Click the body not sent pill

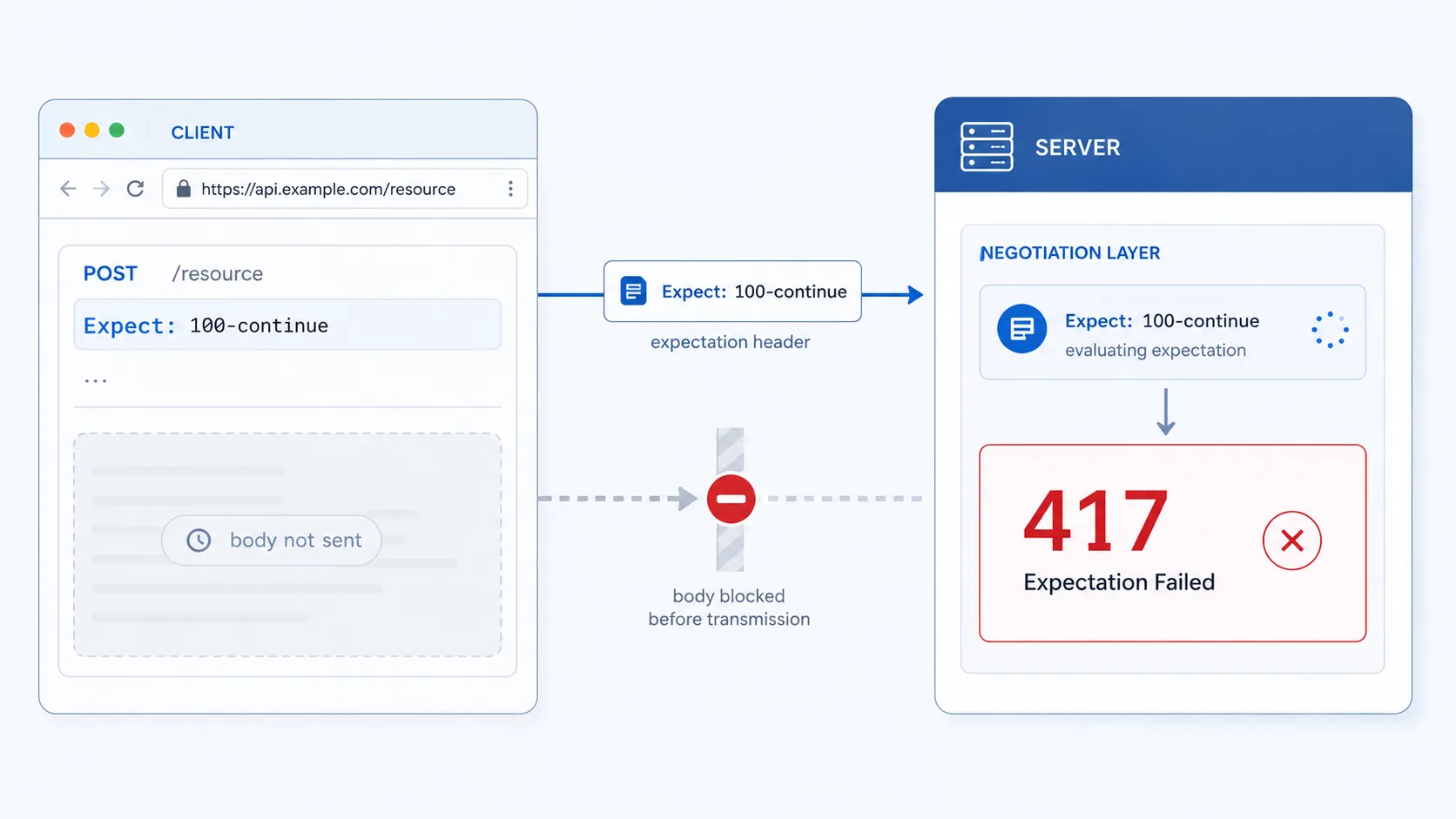click(x=272, y=540)
